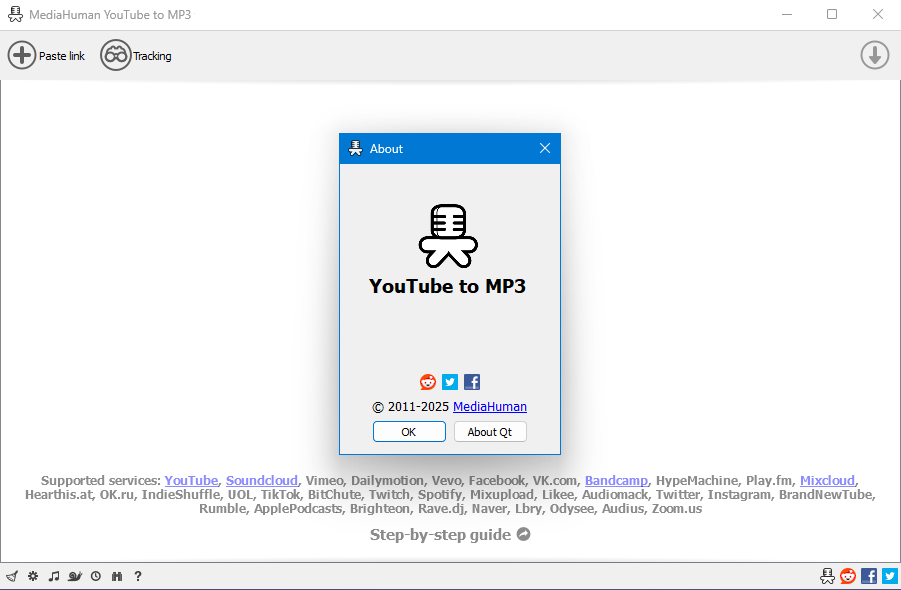The height and width of the screenshot is (590, 901).
Task: Click the 'Instagram' service name text
Action: pyautogui.click(x=739, y=495)
